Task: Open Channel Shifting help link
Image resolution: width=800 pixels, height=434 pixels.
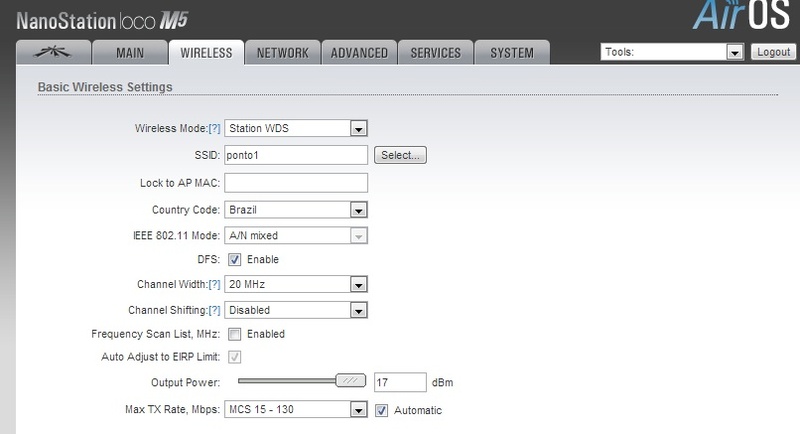Action: click(x=214, y=311)
